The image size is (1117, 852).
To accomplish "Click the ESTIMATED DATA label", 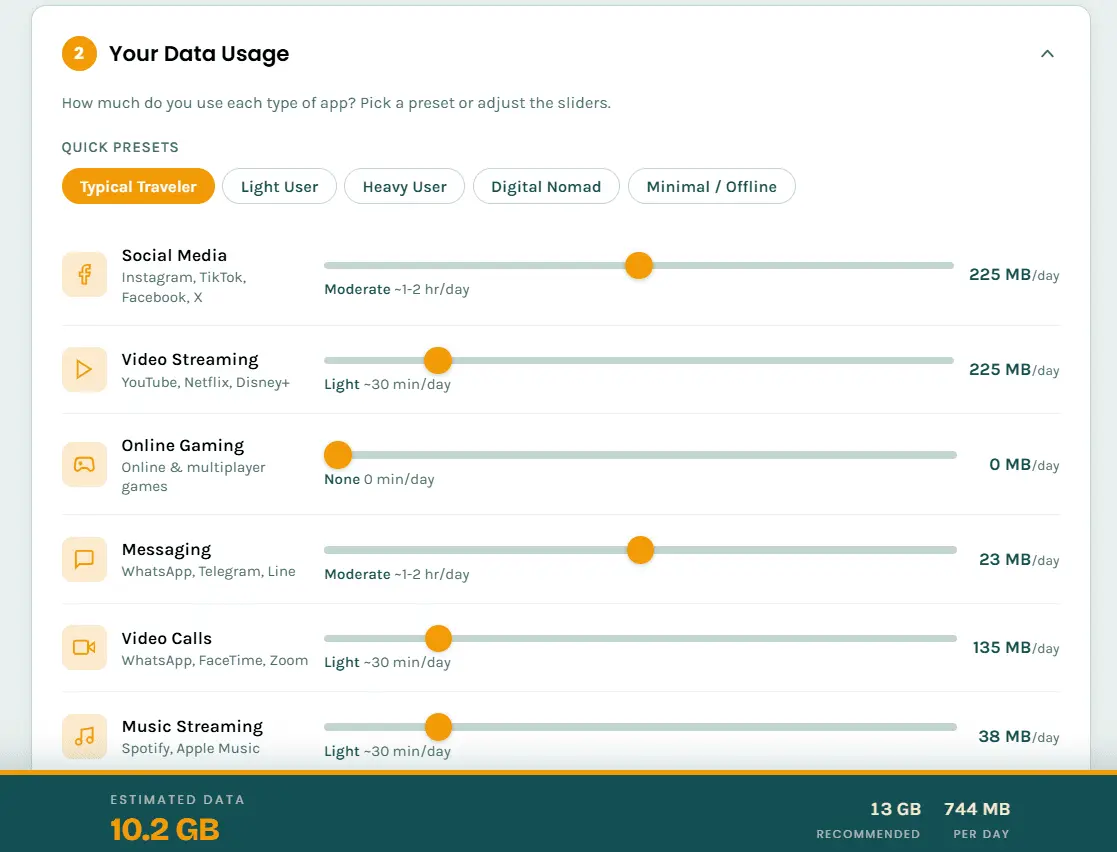I will pyautogui.click(x=177, y=799).
